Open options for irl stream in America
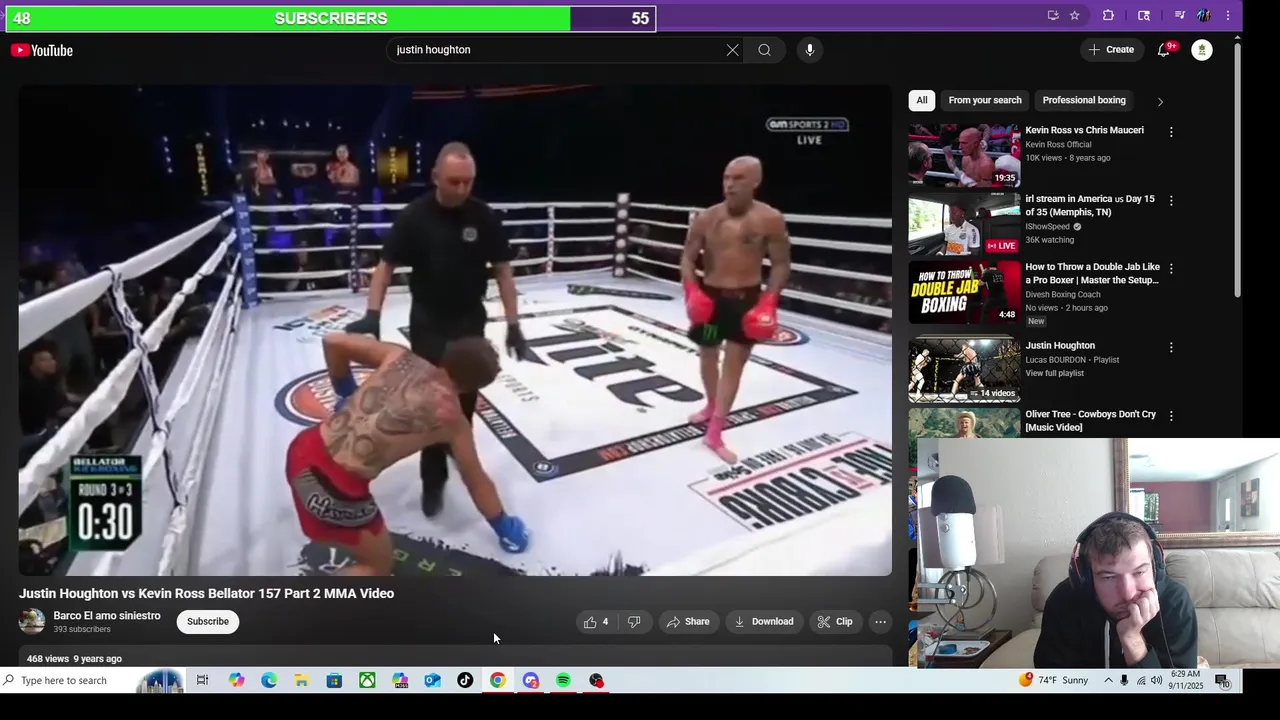This screenshot has height=720, width=1280. pos(1171,200)
